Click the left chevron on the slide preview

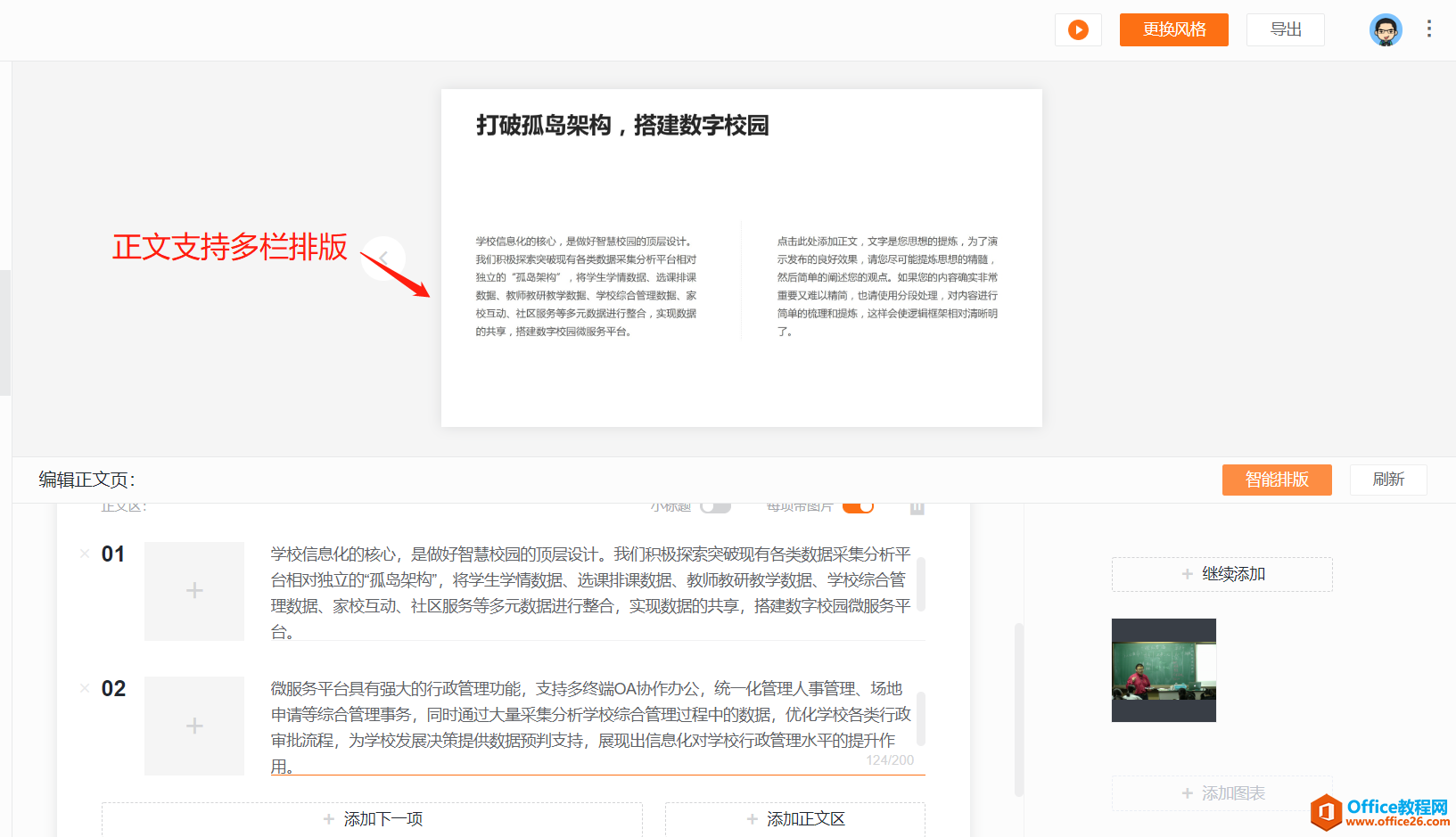(383, 258)
